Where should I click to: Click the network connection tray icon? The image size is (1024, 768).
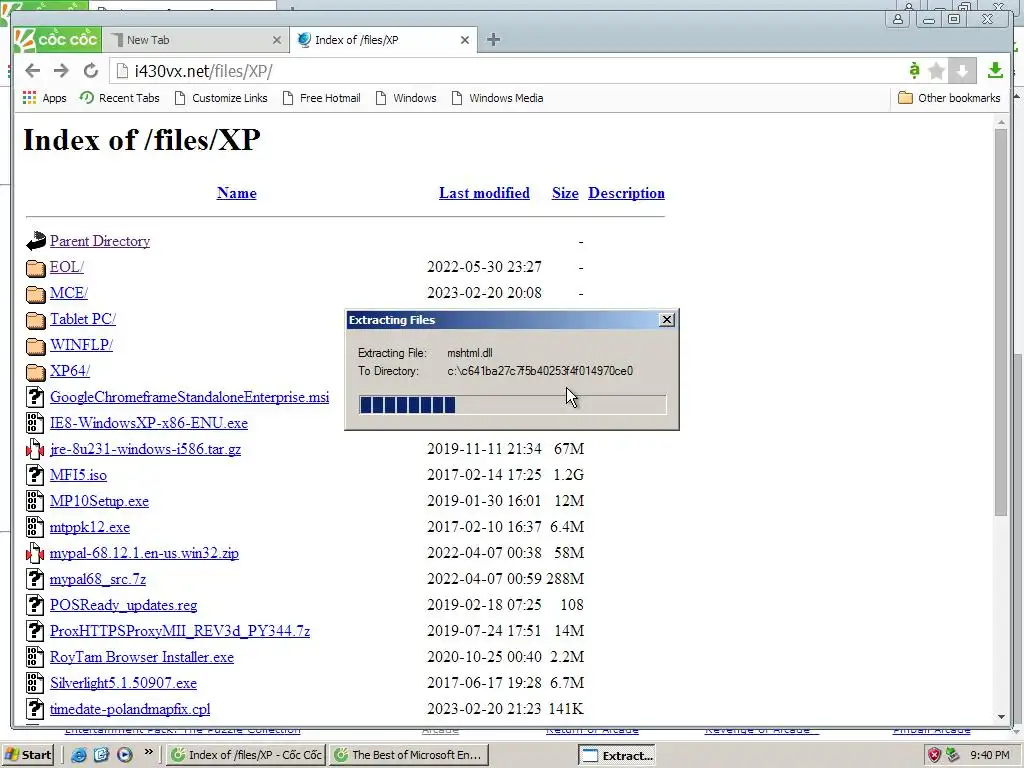(x=953, y=755)
